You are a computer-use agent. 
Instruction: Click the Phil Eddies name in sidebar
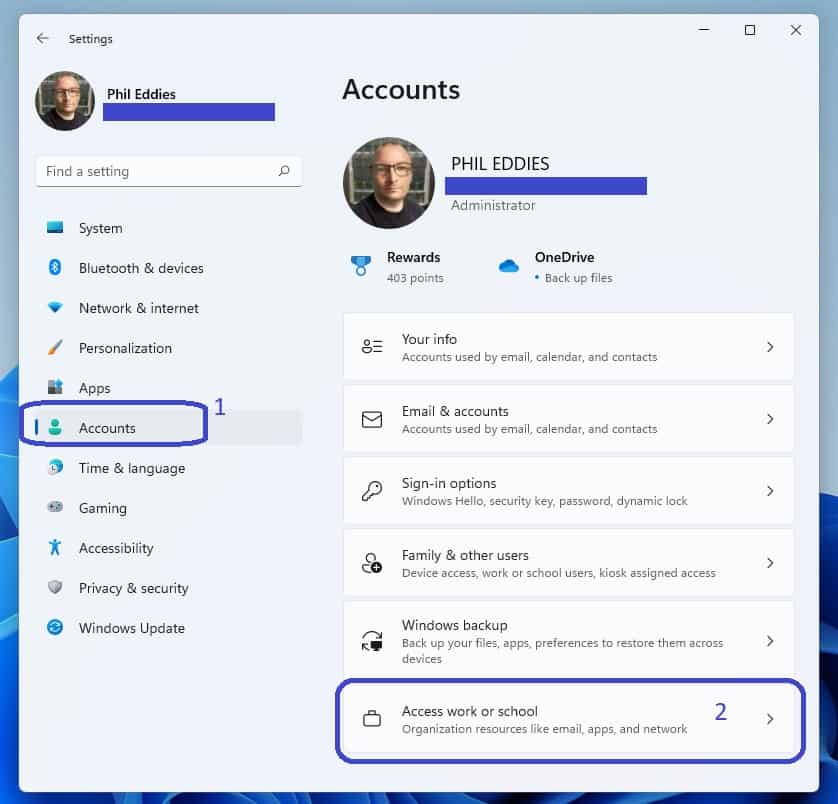point(141,94)
